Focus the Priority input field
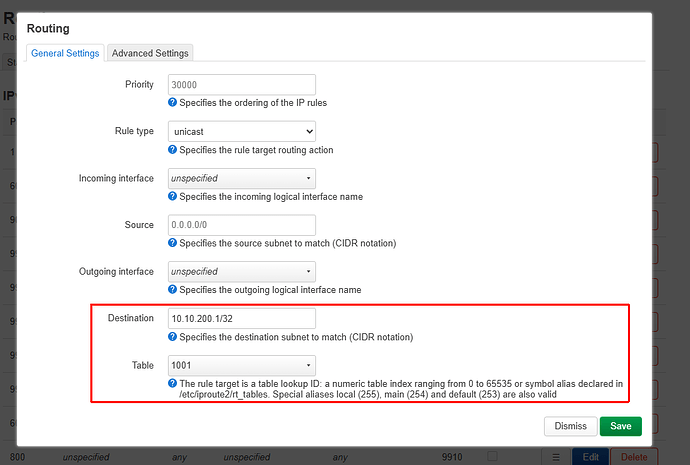Image resolution: width=690 pixels, height=465 pixels. pos(242,85)
